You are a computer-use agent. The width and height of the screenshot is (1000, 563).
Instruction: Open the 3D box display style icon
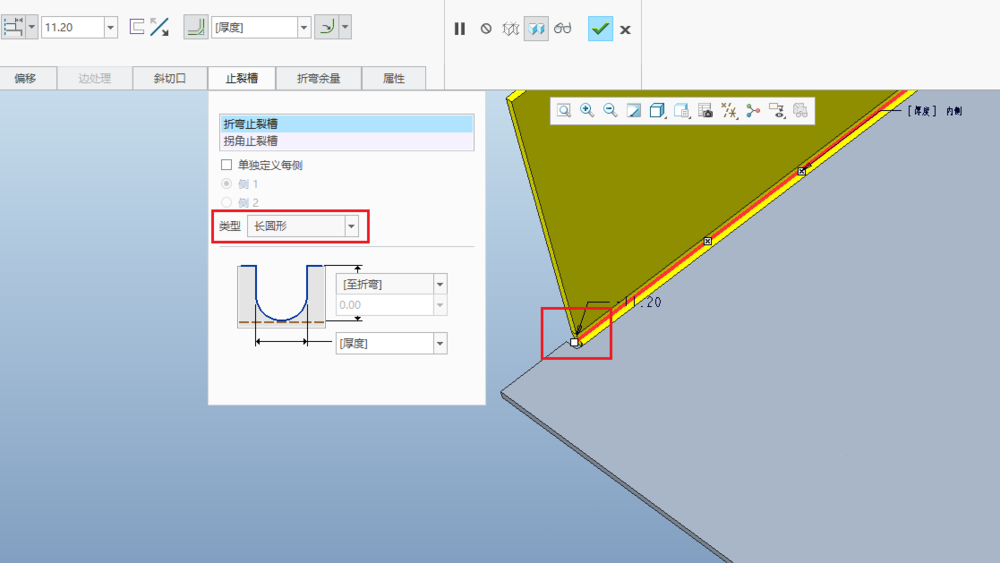(x=657, y=111)
